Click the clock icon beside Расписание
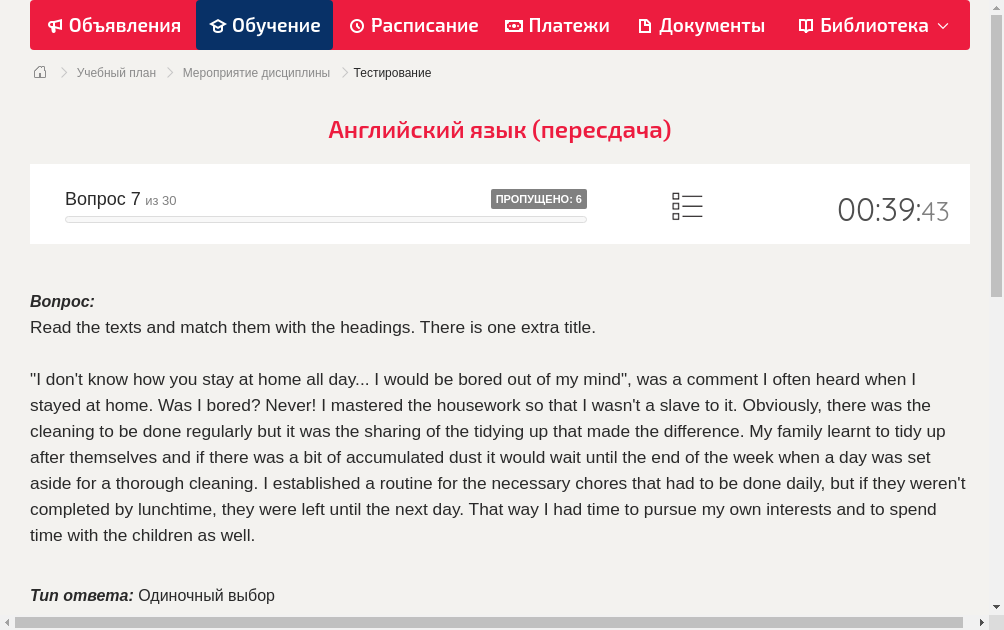The image size is (1004, 630). [357, 26]
